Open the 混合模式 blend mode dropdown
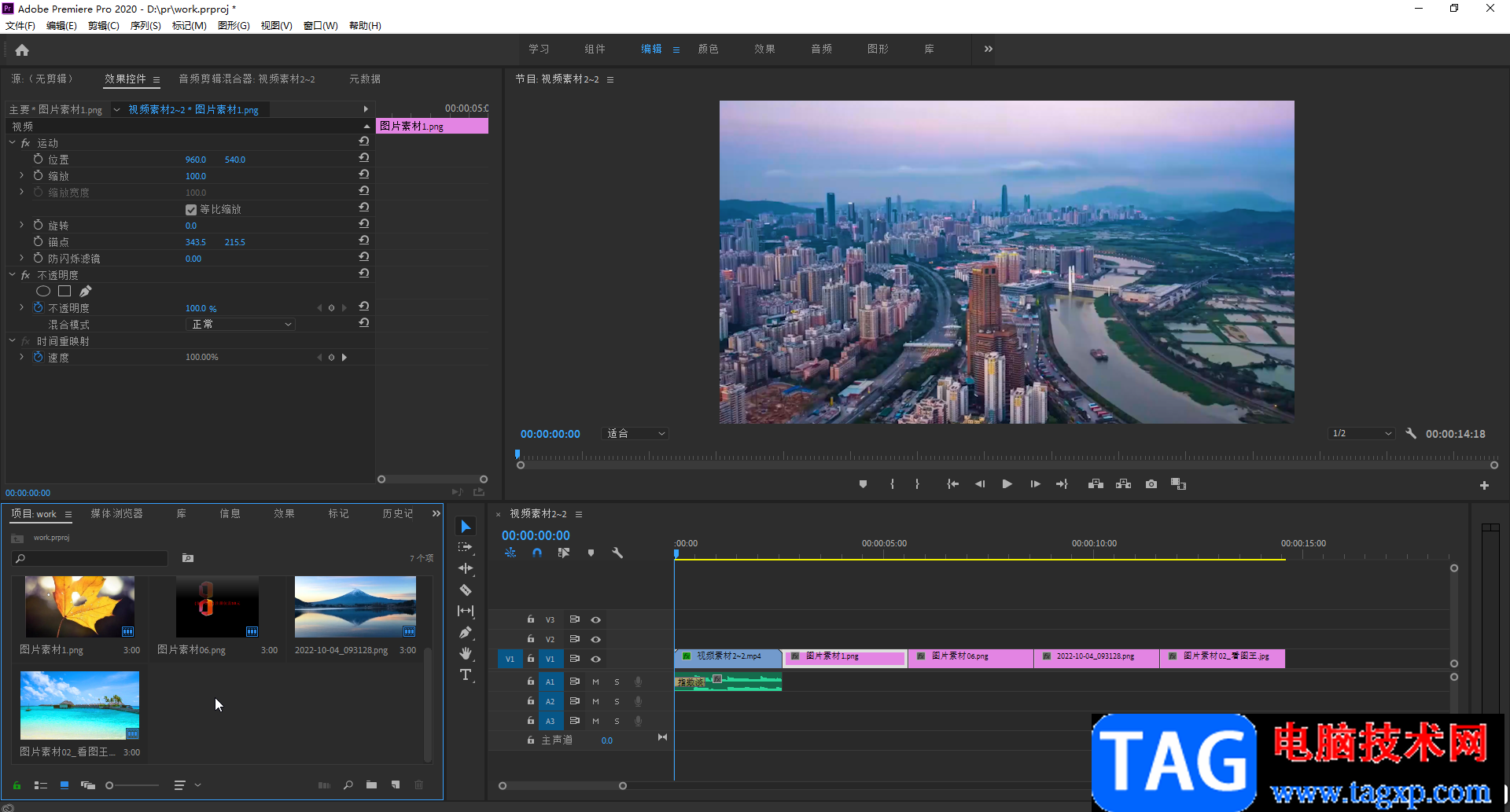This screenshot has width=1510, height=812. 241,325
